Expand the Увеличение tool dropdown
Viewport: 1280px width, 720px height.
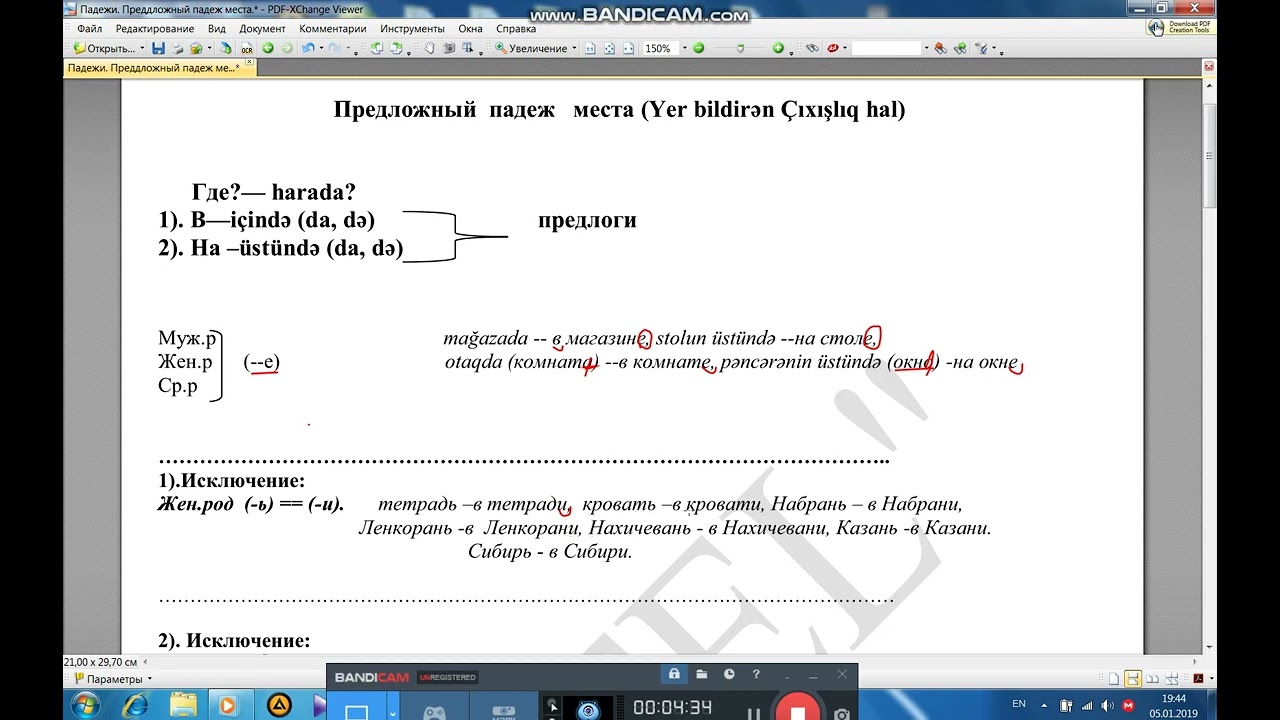coord(574,48)
